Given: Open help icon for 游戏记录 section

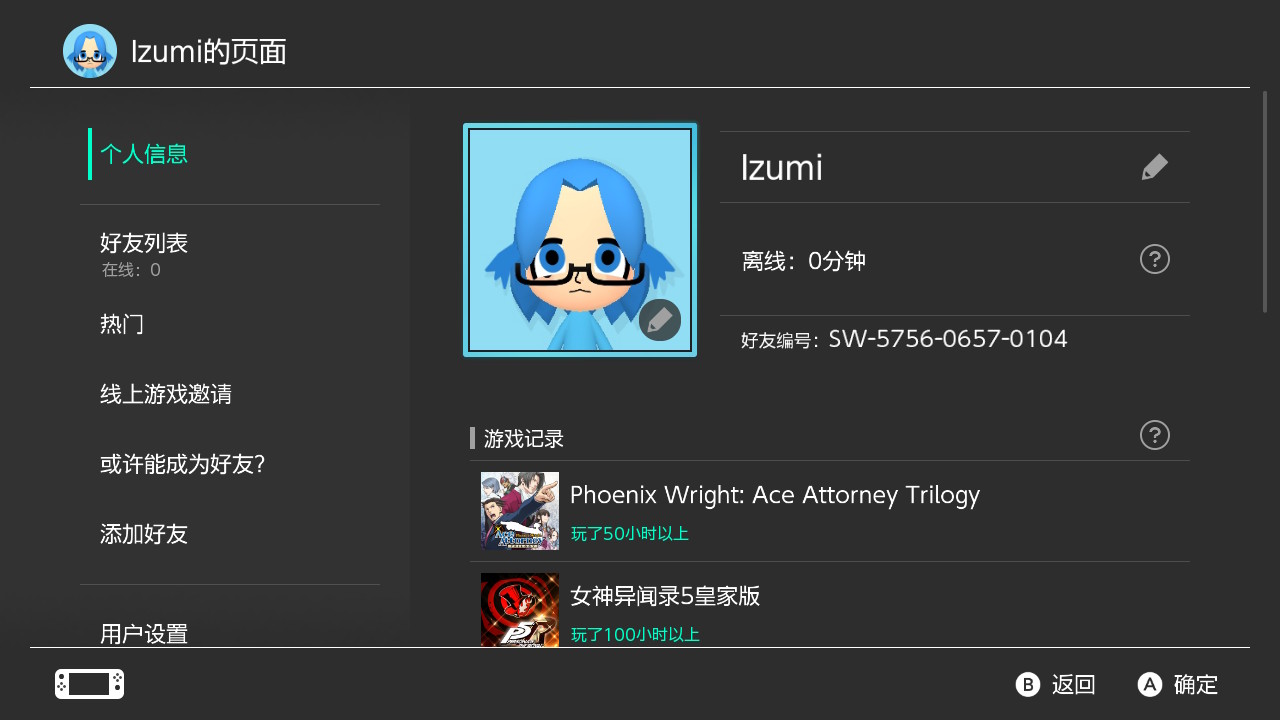Looking at the screenshot, I should [1155, 435].
